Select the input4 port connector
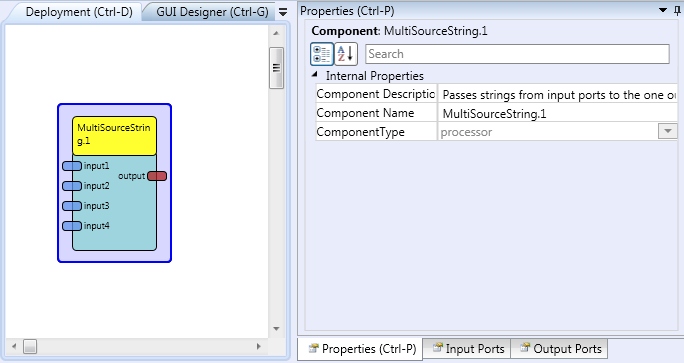Screen dimensions: 684x363 click(72, 226)
